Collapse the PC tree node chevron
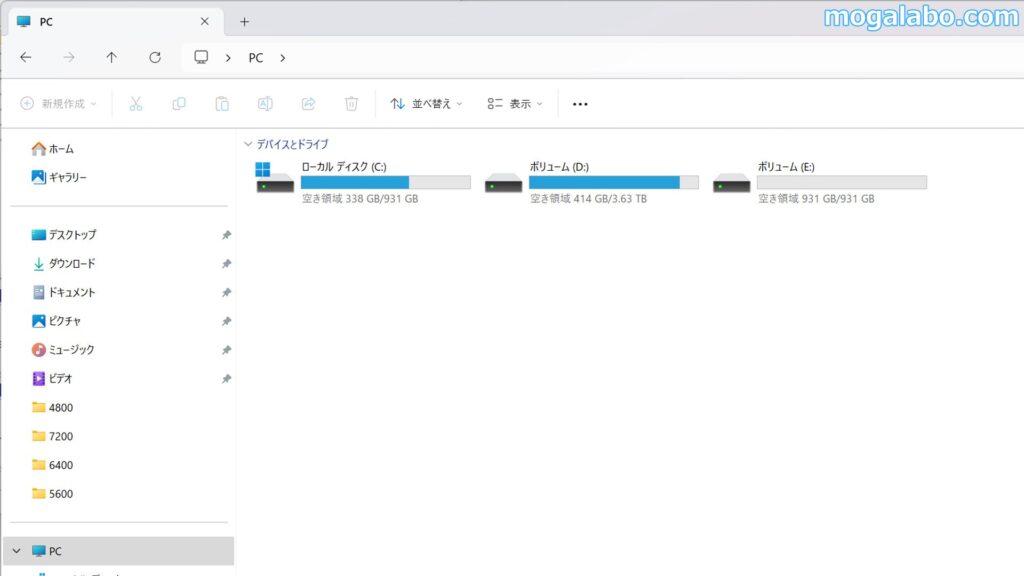The width and height of the screenshot is (1024, 576). pos(16,551)
